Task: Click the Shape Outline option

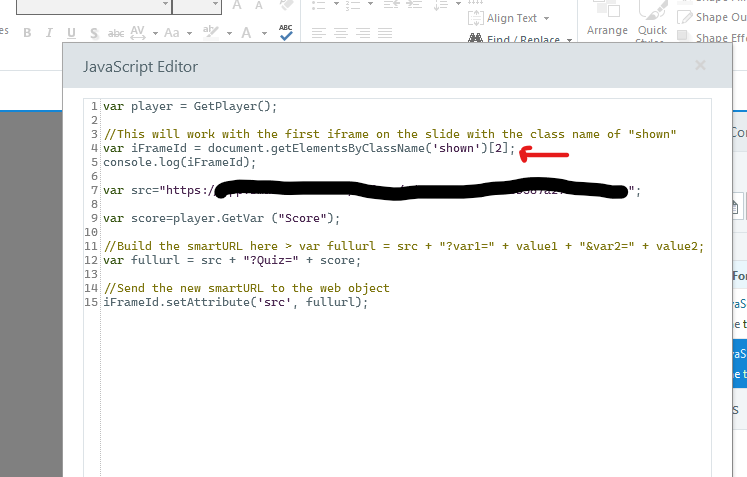Action: tap(712, 17)
